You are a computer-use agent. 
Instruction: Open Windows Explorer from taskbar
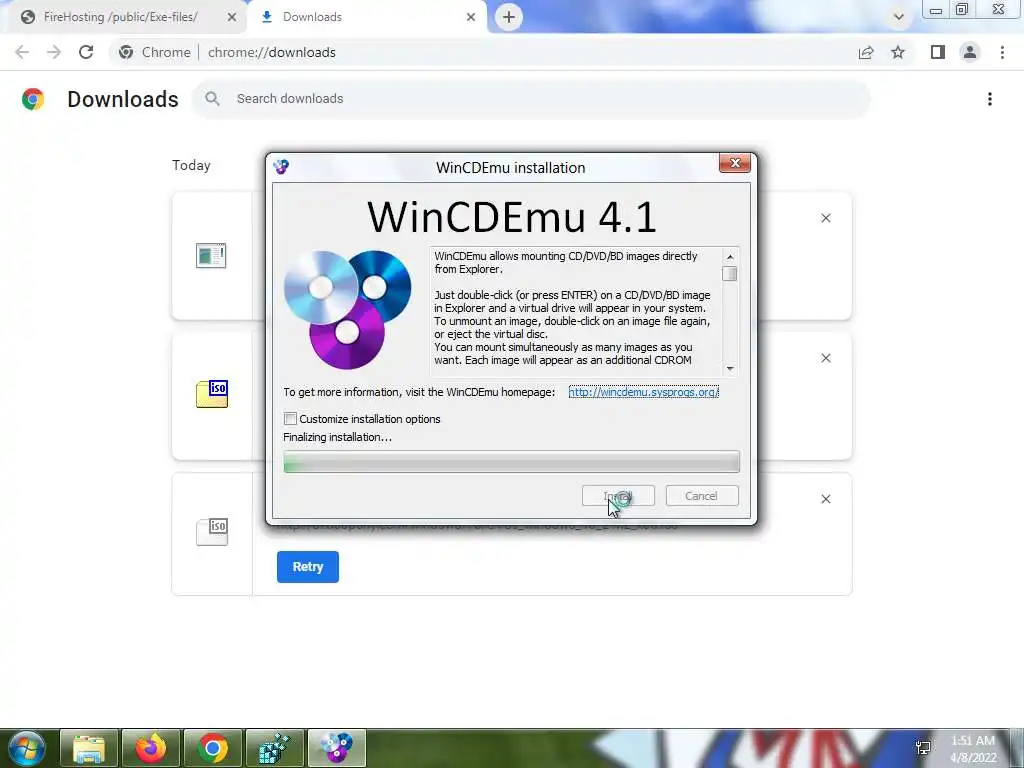click(89, 748)
